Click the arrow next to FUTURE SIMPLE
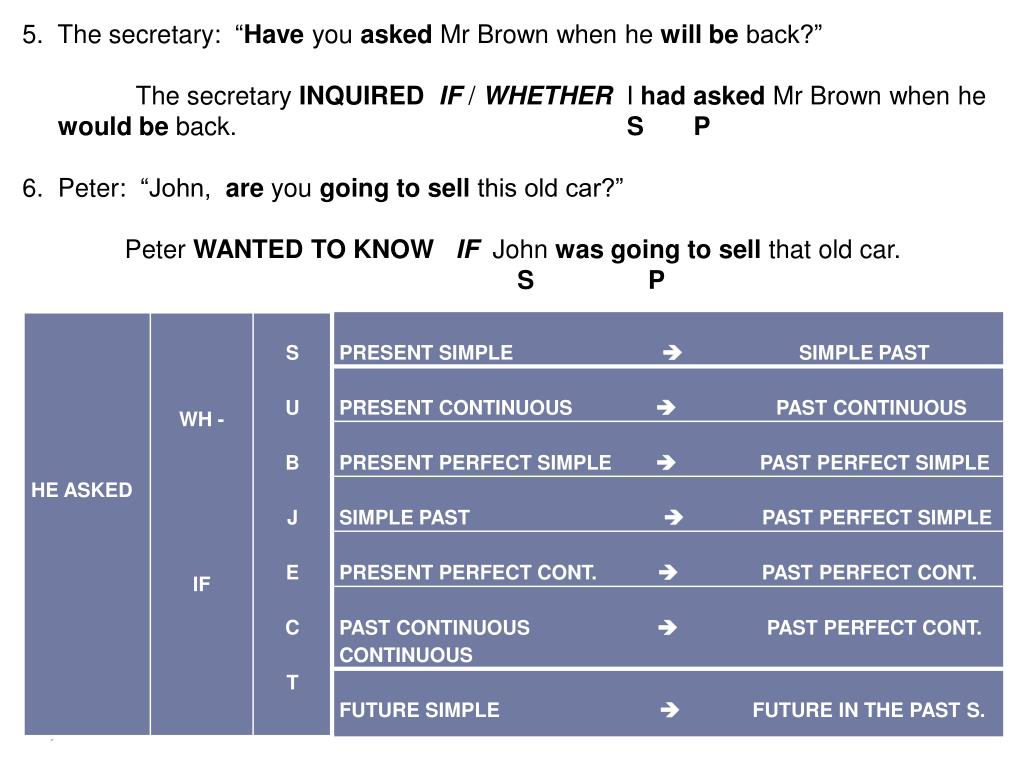This screenshot has width=1024, height=768. click(x=669, y=709)
